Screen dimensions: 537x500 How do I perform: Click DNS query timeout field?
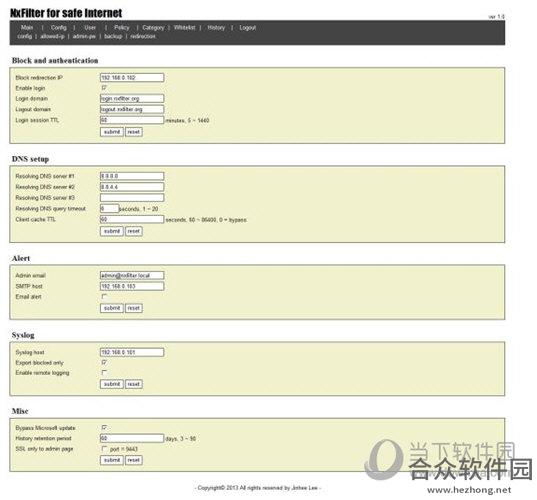pos(109,209)
